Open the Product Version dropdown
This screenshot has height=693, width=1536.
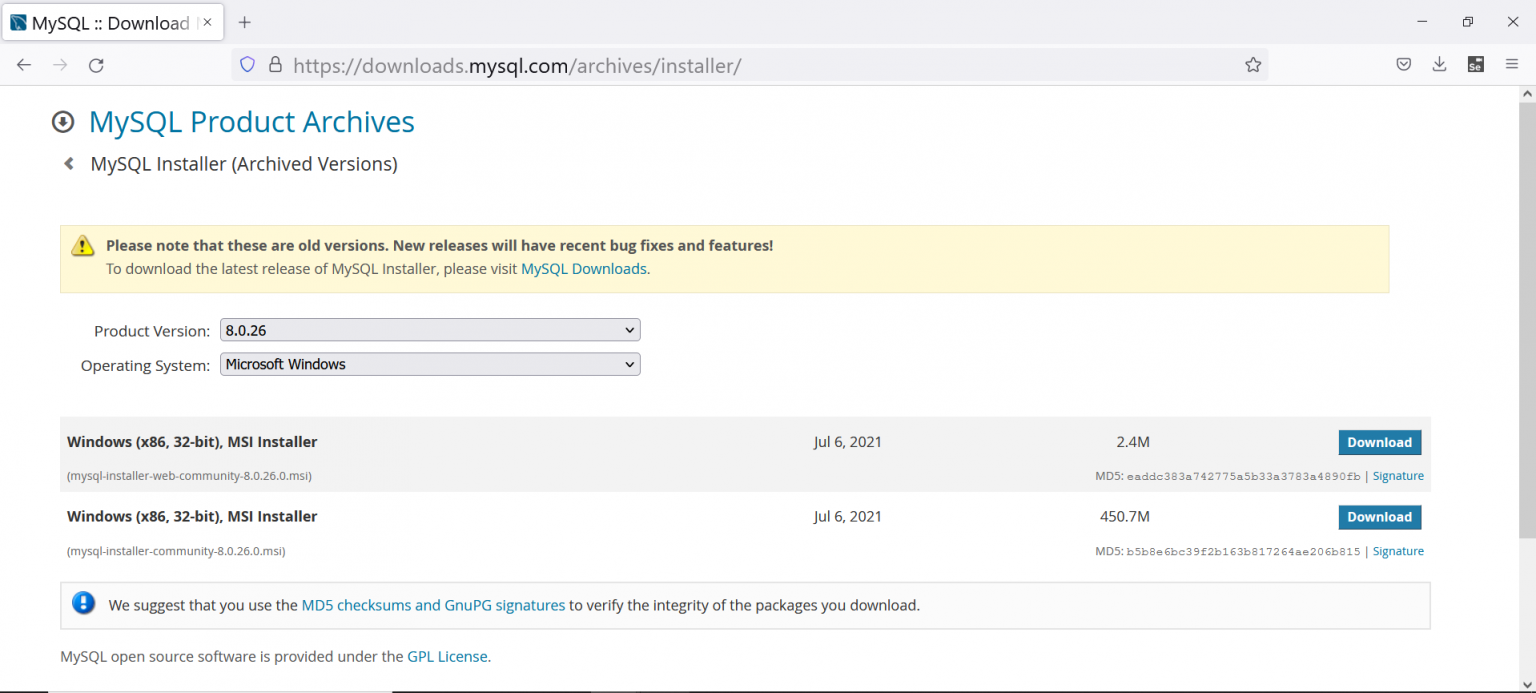429,329
